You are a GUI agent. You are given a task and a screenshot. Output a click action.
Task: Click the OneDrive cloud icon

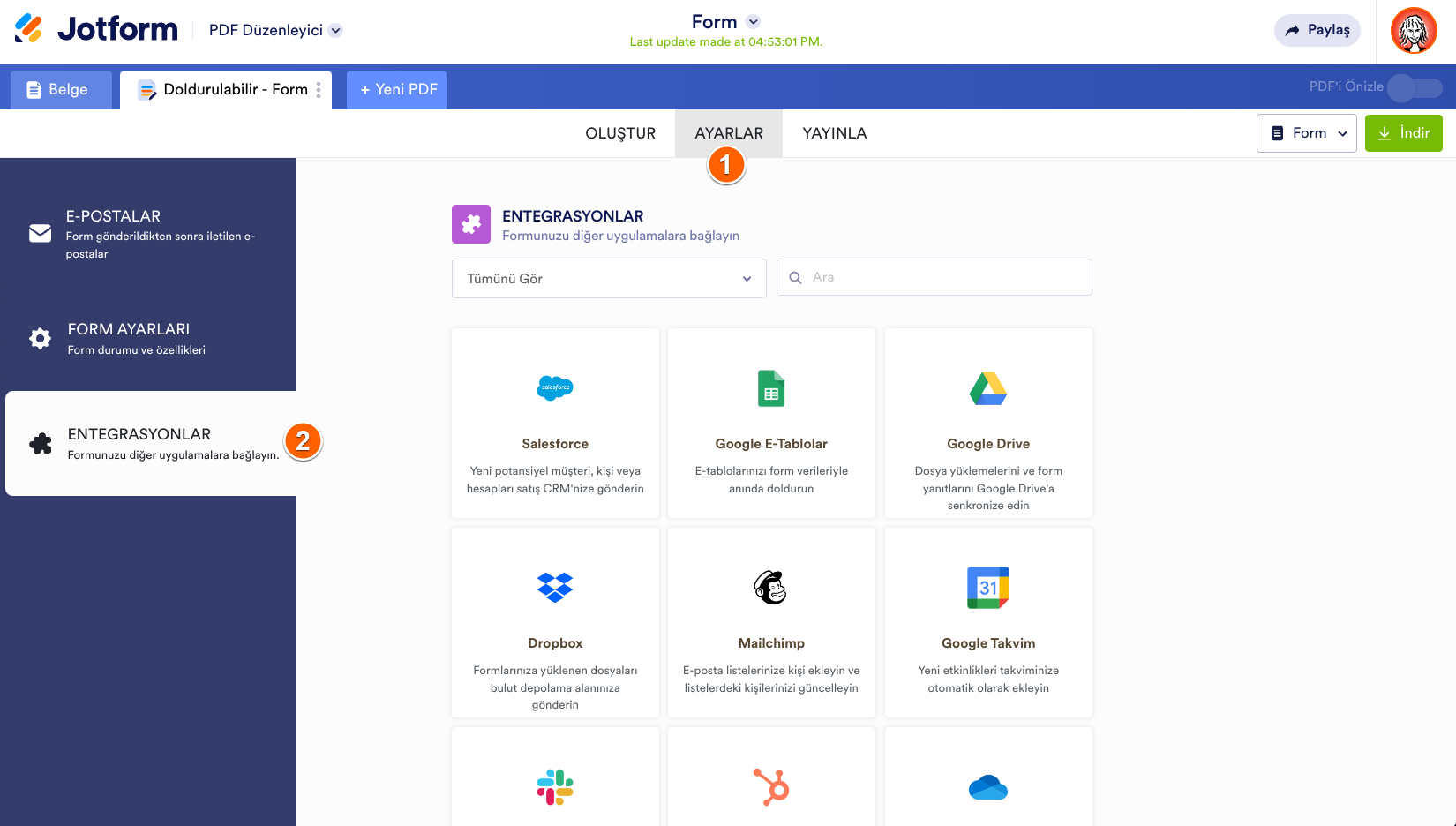[988, 787]
